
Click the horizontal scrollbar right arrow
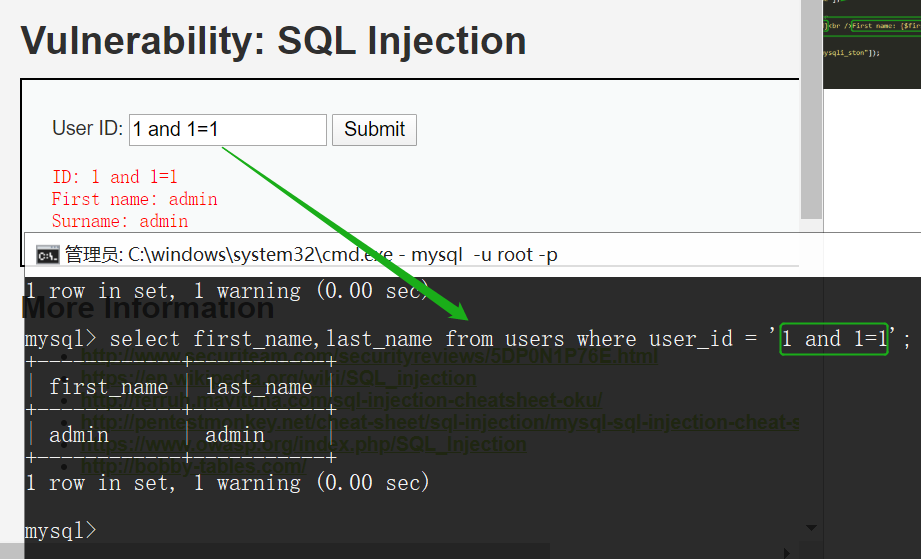click(x=786, y=553)
